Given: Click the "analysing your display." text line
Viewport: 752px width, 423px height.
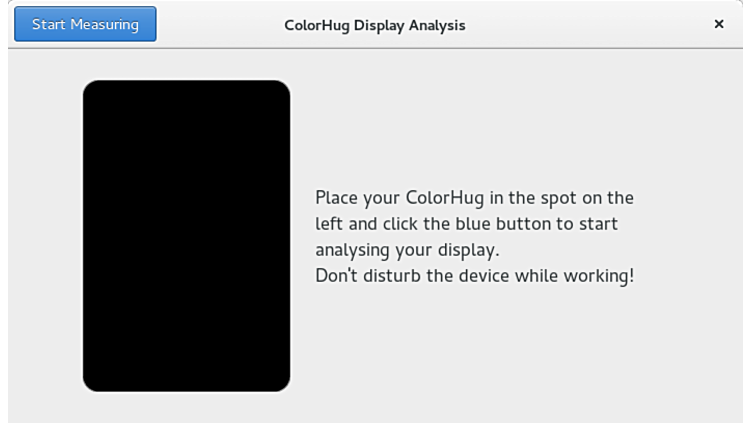Looking at the screenshot, I should (407, 249).
